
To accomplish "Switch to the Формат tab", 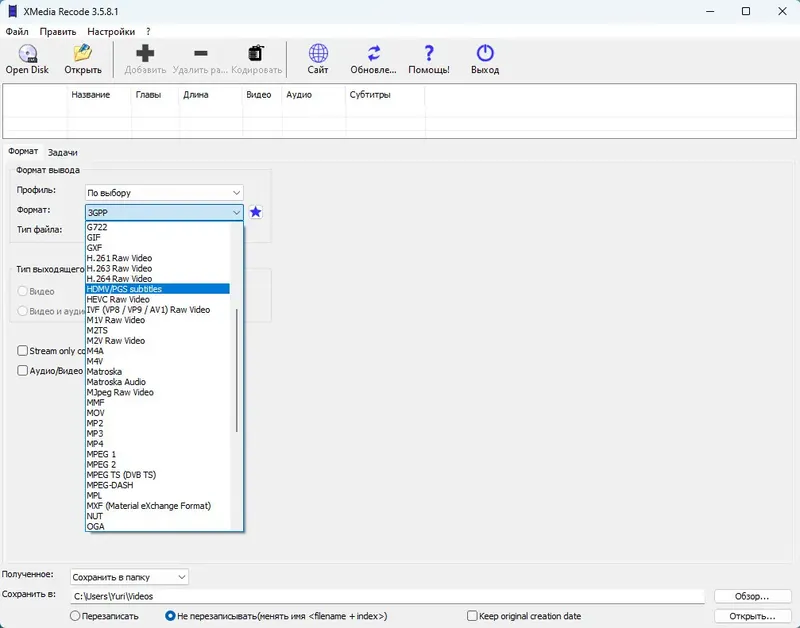I will point(23,152).
